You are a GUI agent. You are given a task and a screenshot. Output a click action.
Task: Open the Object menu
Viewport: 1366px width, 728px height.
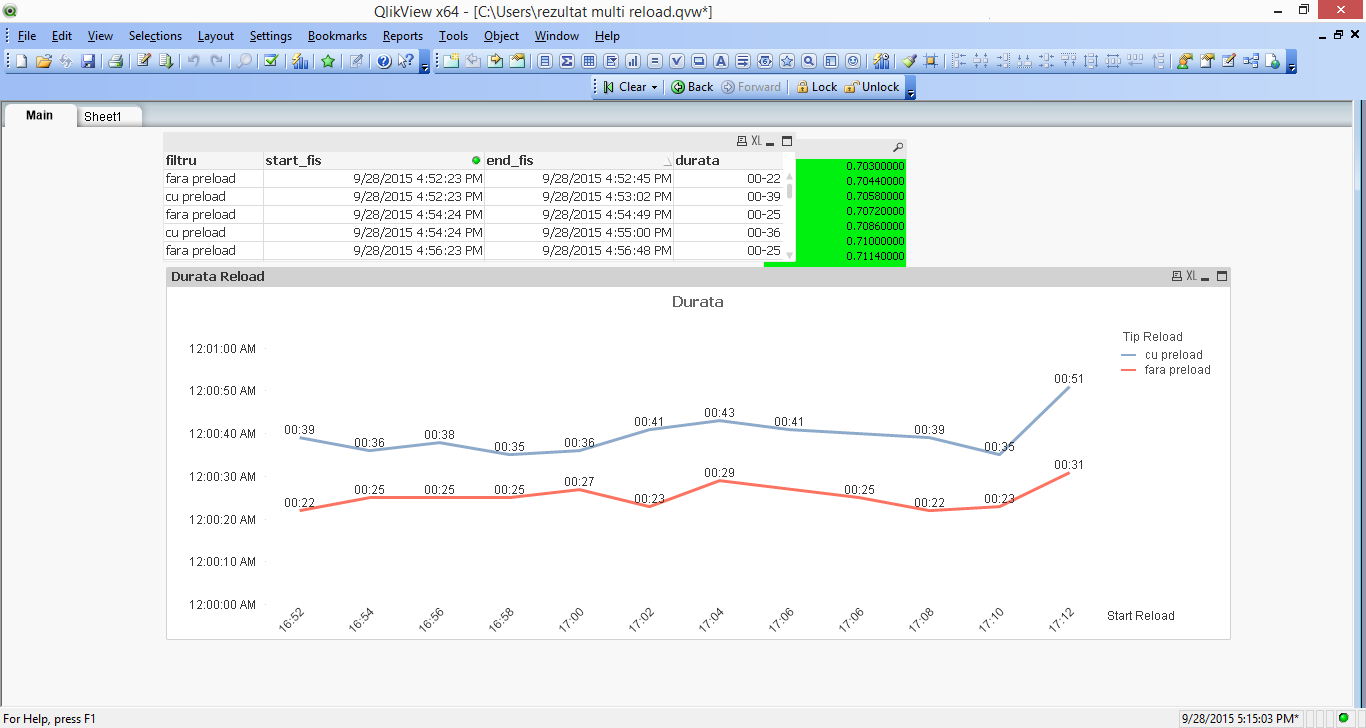501,36
